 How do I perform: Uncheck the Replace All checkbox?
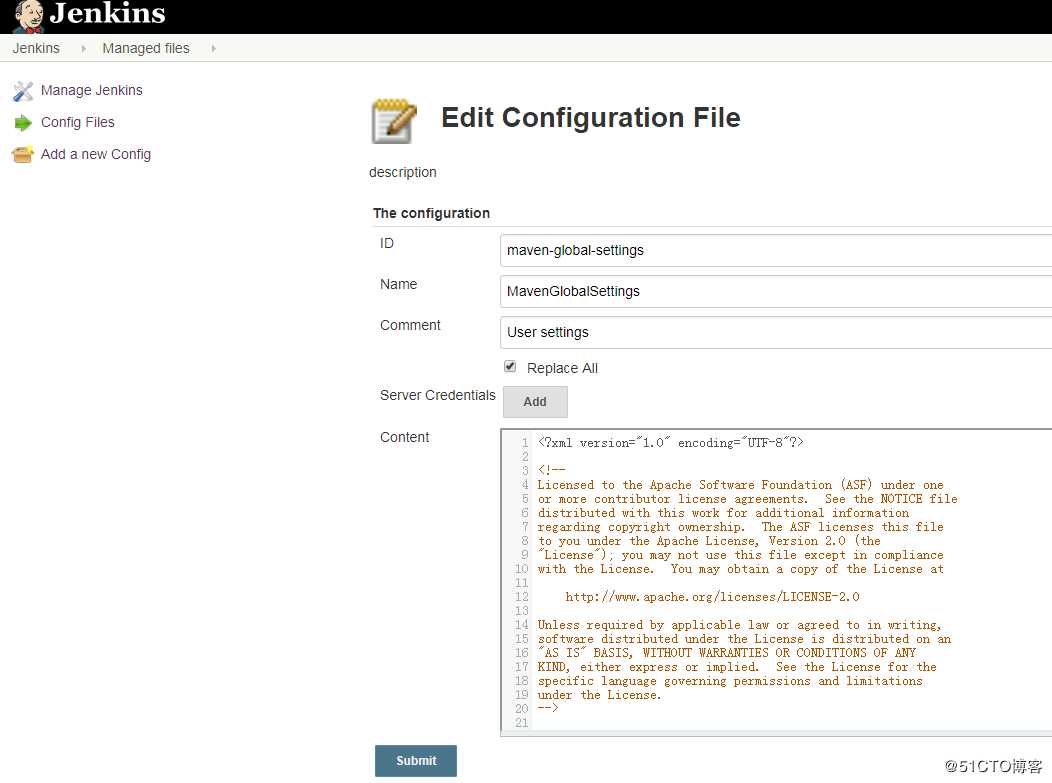(510, 367)
